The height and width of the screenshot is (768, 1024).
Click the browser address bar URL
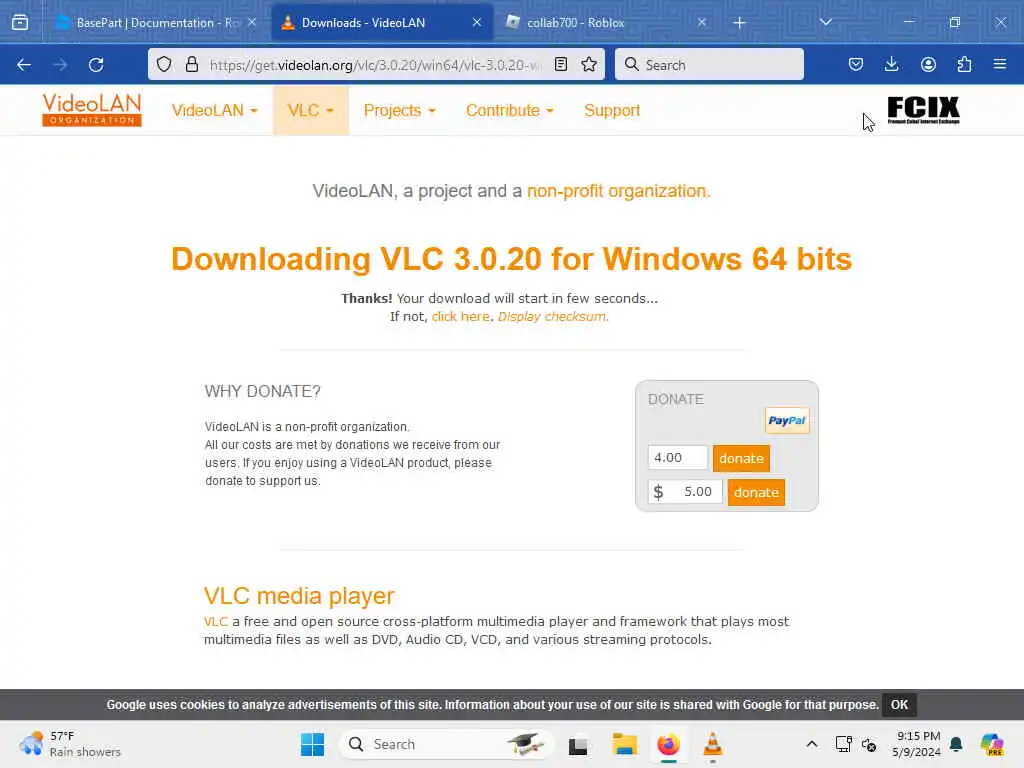(x=376, y=65)
